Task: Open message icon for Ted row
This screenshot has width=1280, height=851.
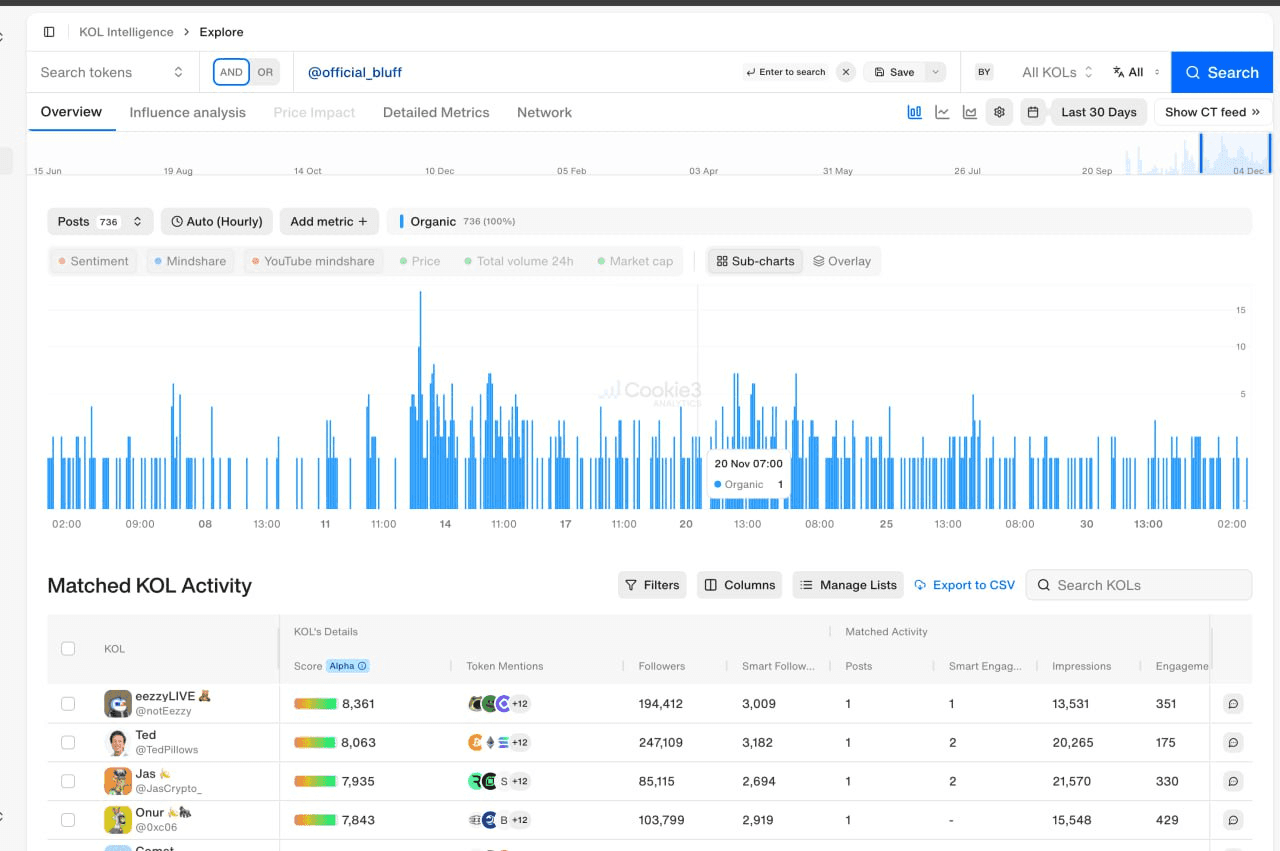Action: coord(1233,743)
